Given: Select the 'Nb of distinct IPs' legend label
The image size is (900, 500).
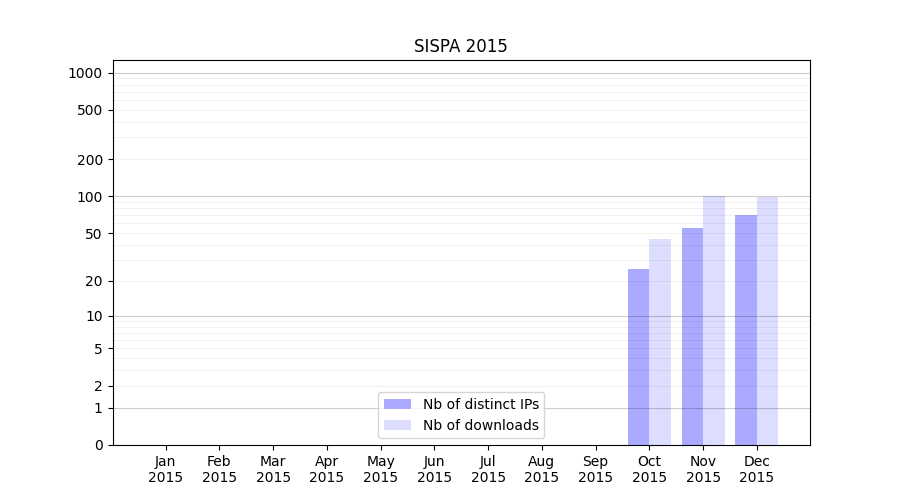Looking at the screenshot, I should 480,404.
